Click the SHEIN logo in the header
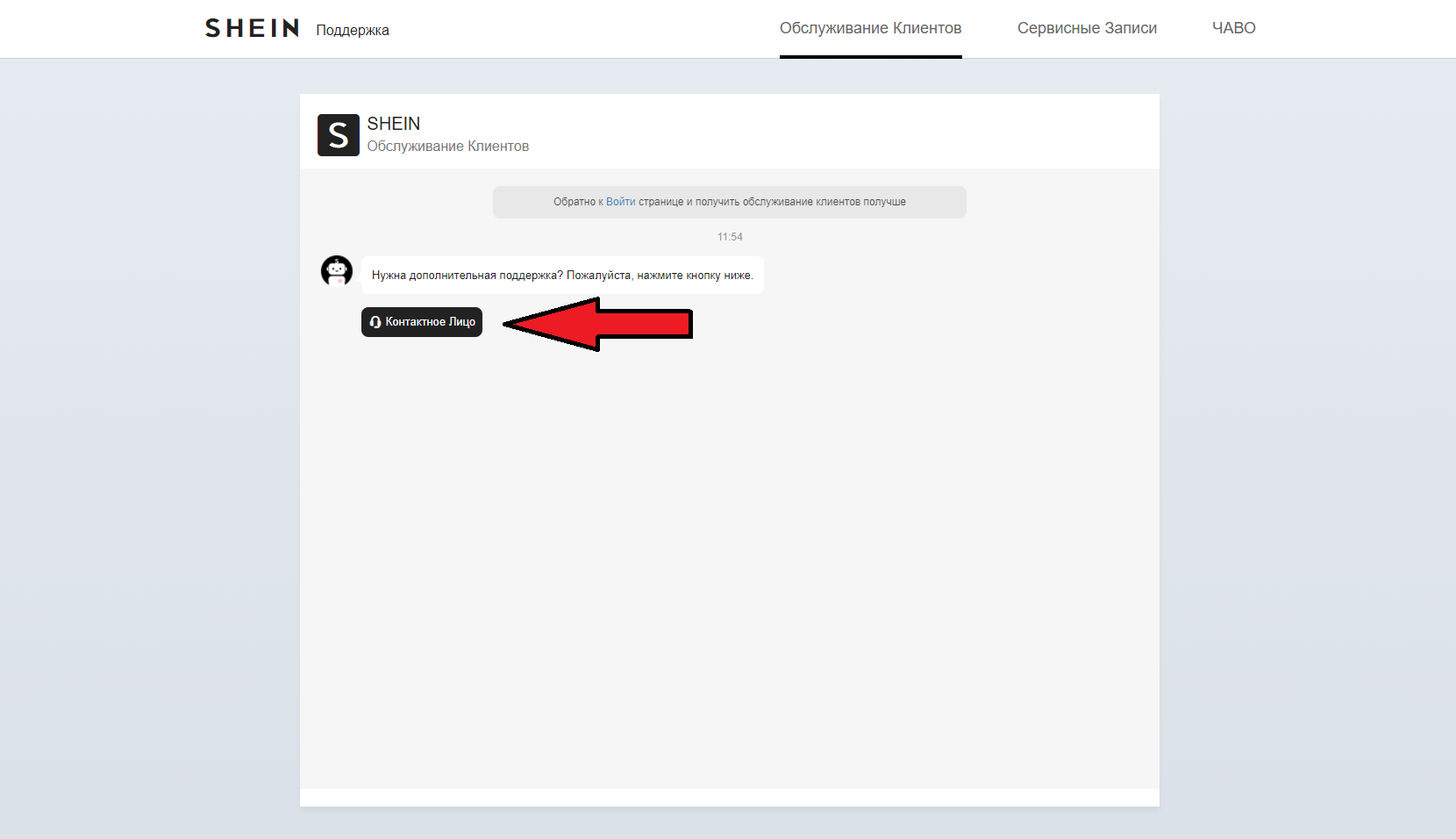1456x839 pixels. pos(252,29)
